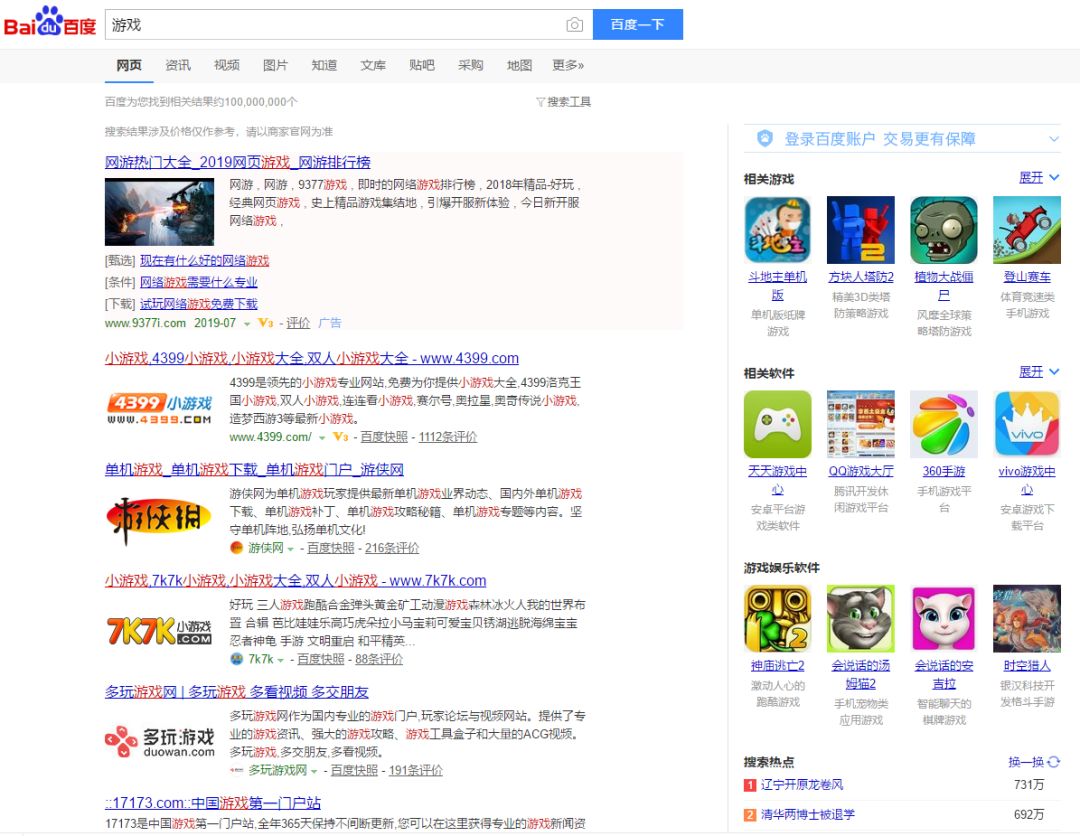1080x836 pixels.
Task: Open the QQ游戏大厅 software icon
Action: point(861,424)
